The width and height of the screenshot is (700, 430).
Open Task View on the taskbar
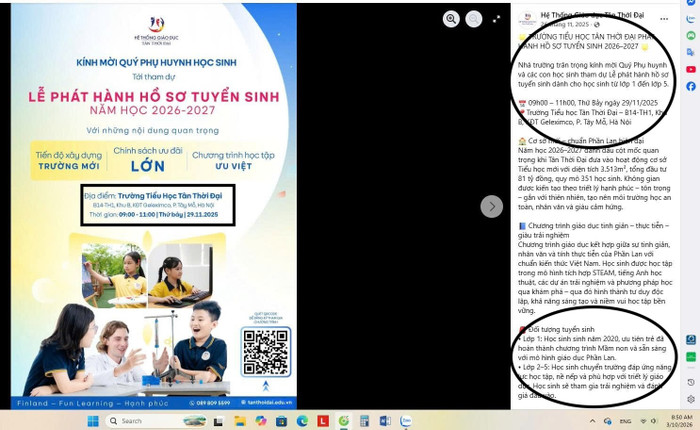point(218,421)
